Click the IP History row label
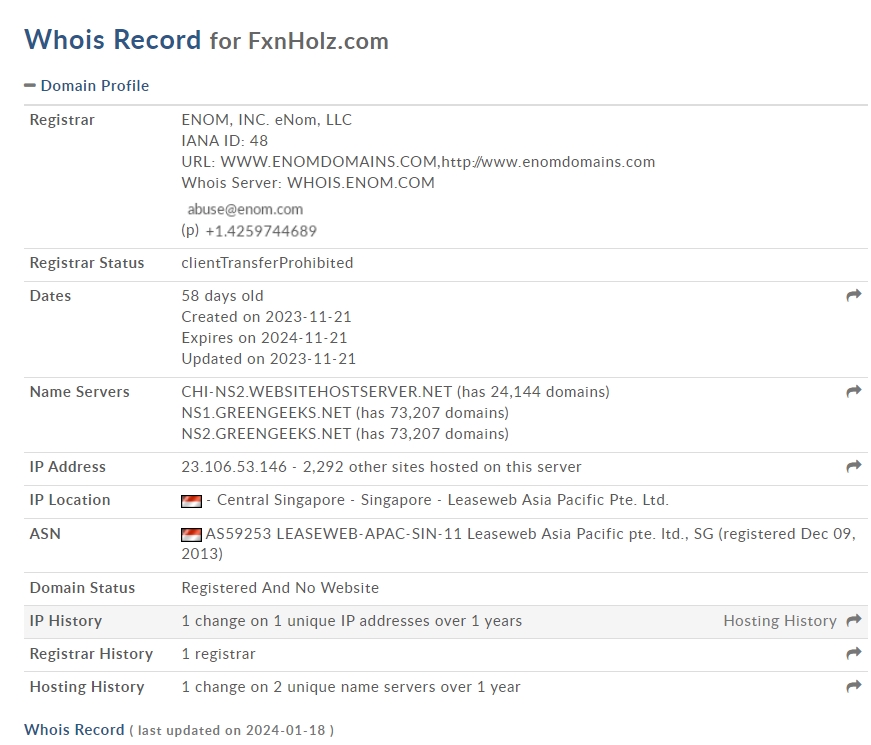871x745 pixels. pyautogui.click(x=66, y=621)
